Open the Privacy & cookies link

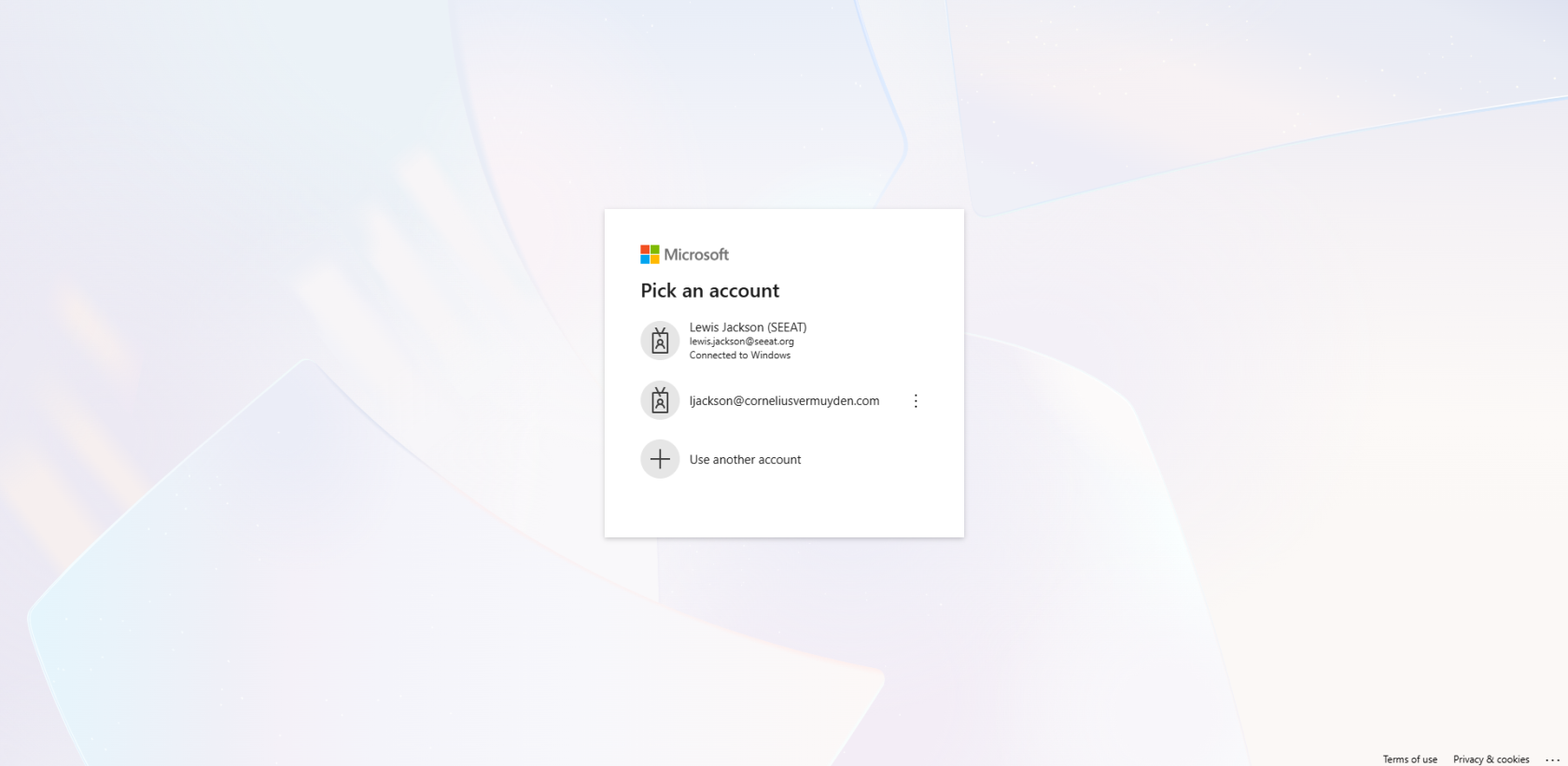(1491, 759)
